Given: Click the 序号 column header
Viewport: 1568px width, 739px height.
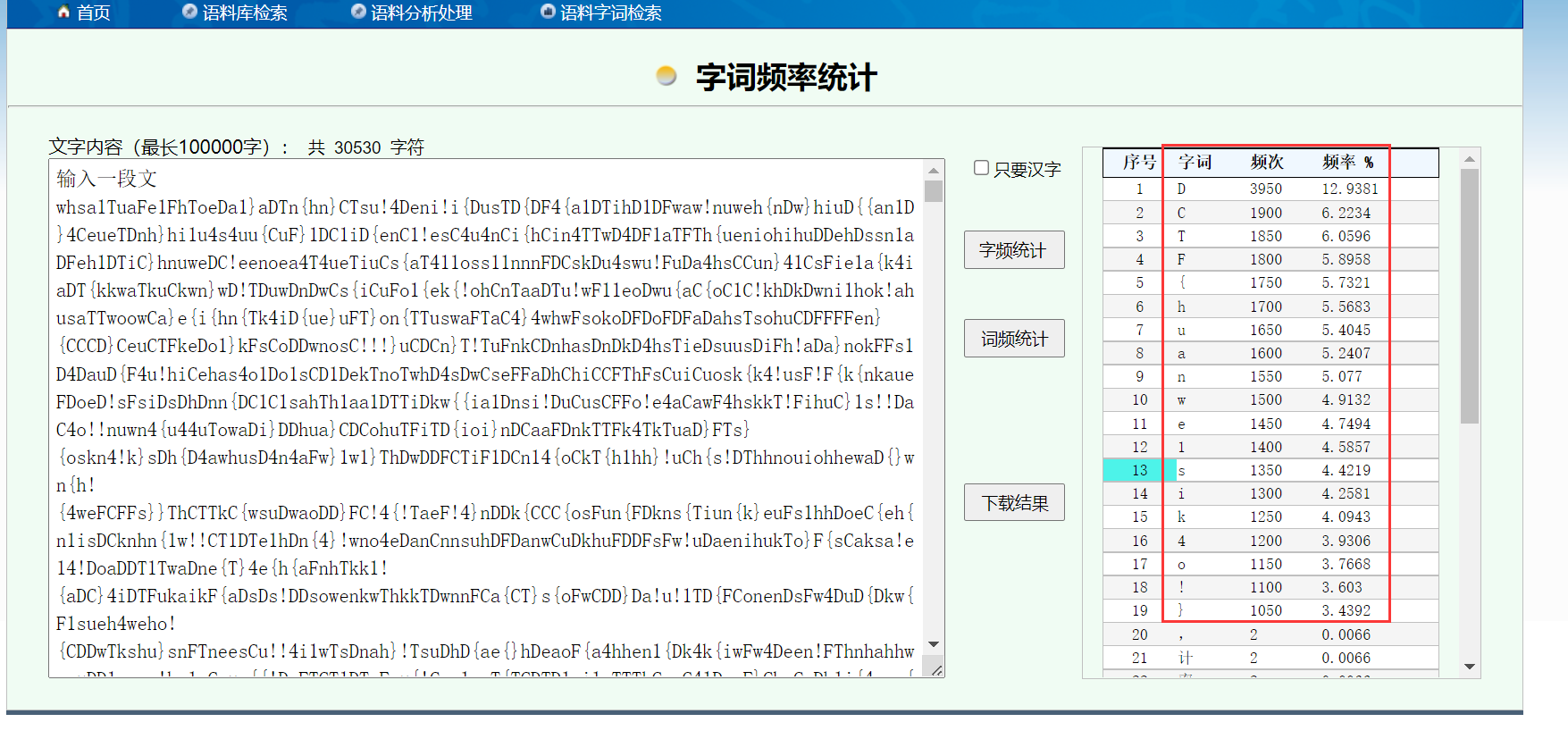Looking at the screenshot, I should tap(1139, 163).
